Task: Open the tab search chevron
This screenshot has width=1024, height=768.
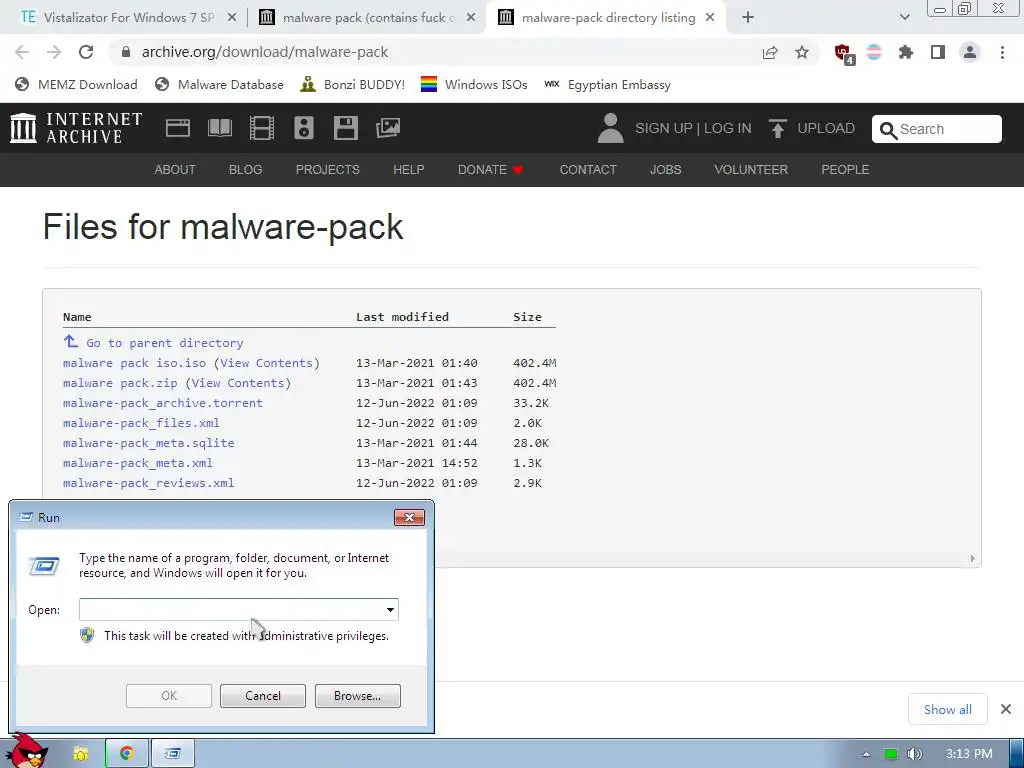Action: click(904, 18)
